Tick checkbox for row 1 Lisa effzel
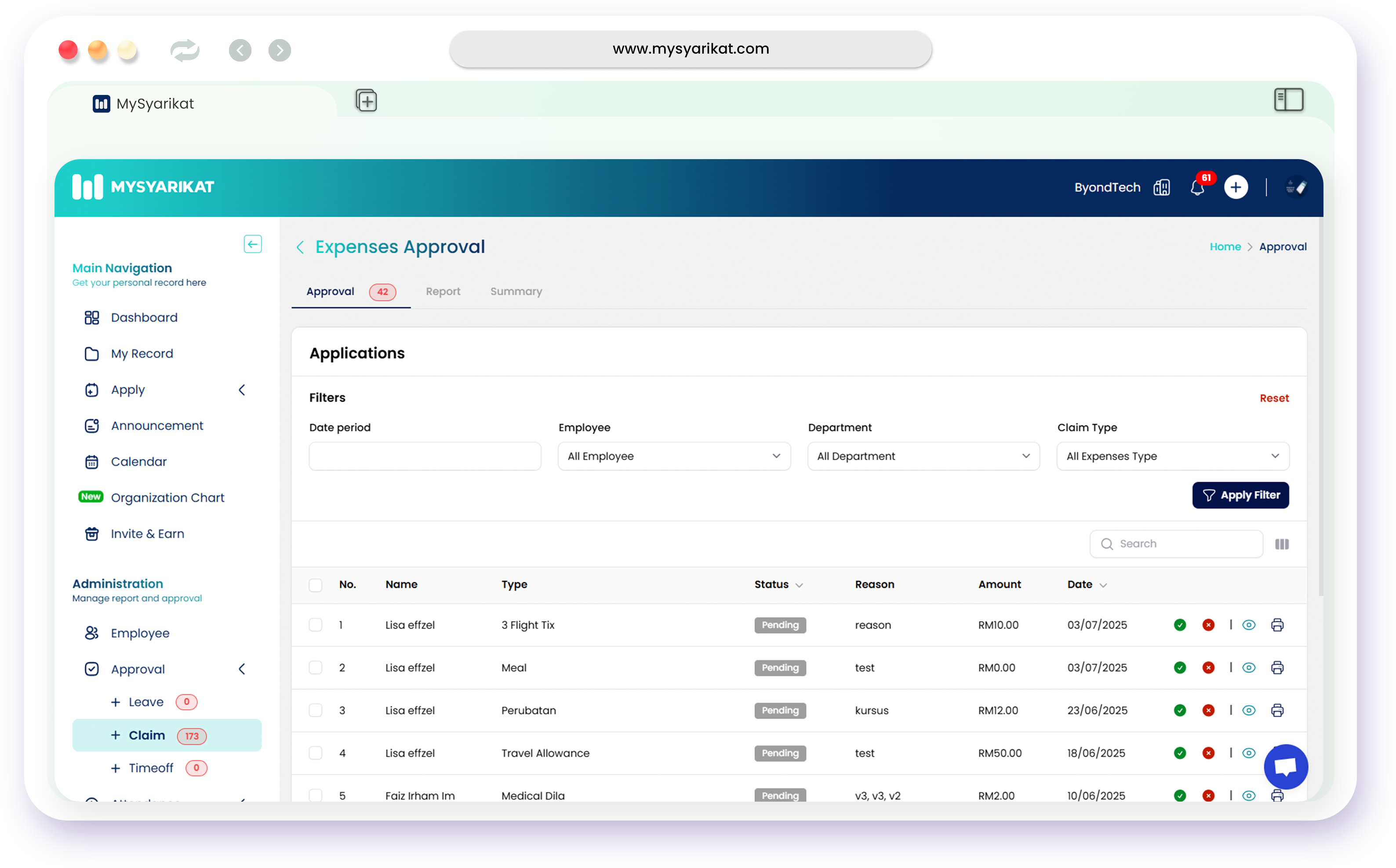This screenshot has height=868, width=1396. tap(315, 625)
